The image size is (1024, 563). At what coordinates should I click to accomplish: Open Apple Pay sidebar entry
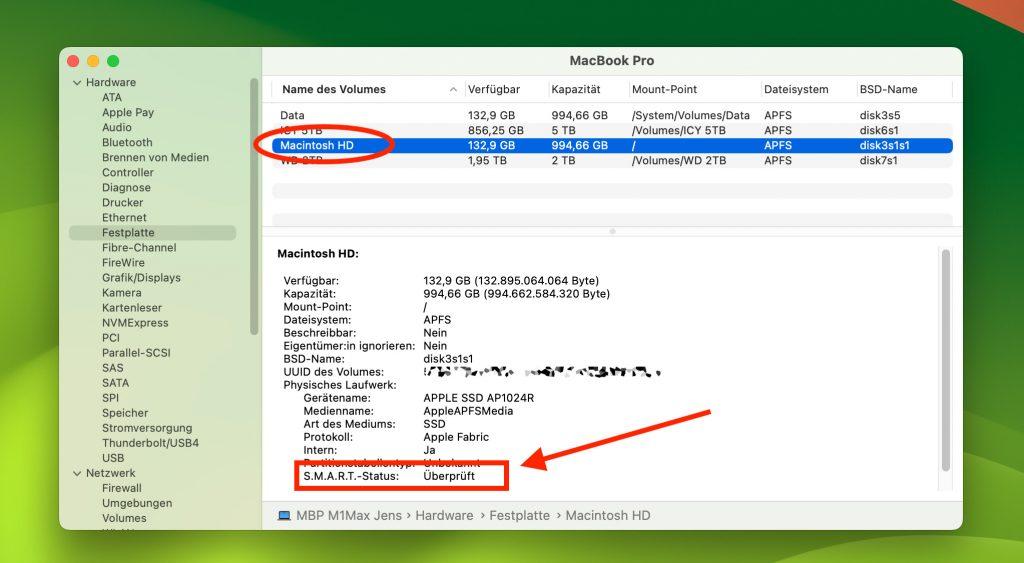(x=128, y=112)
